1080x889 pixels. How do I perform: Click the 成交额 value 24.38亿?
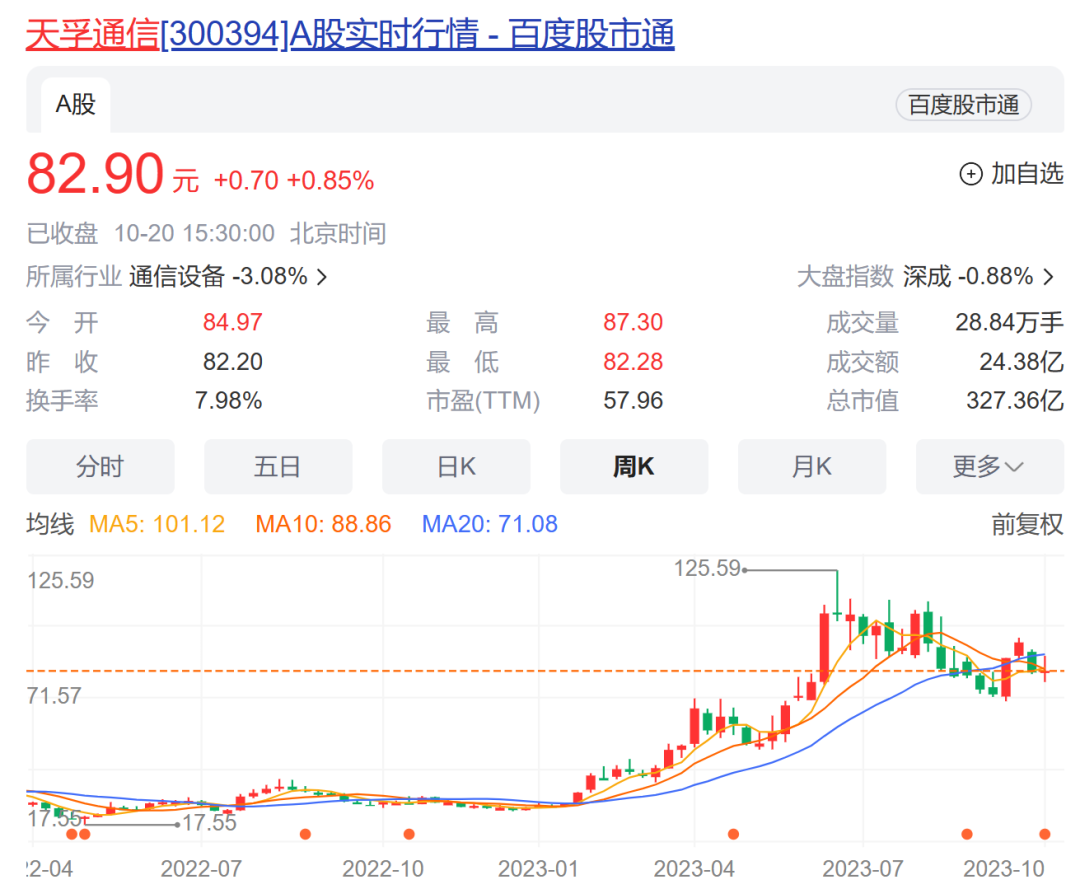[1021, 362]
